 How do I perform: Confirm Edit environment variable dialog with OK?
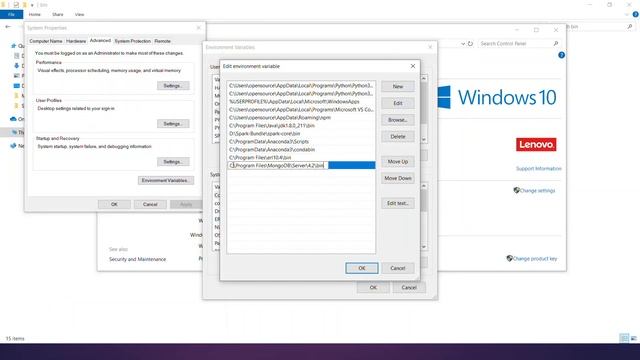click(x=362, y=268)
